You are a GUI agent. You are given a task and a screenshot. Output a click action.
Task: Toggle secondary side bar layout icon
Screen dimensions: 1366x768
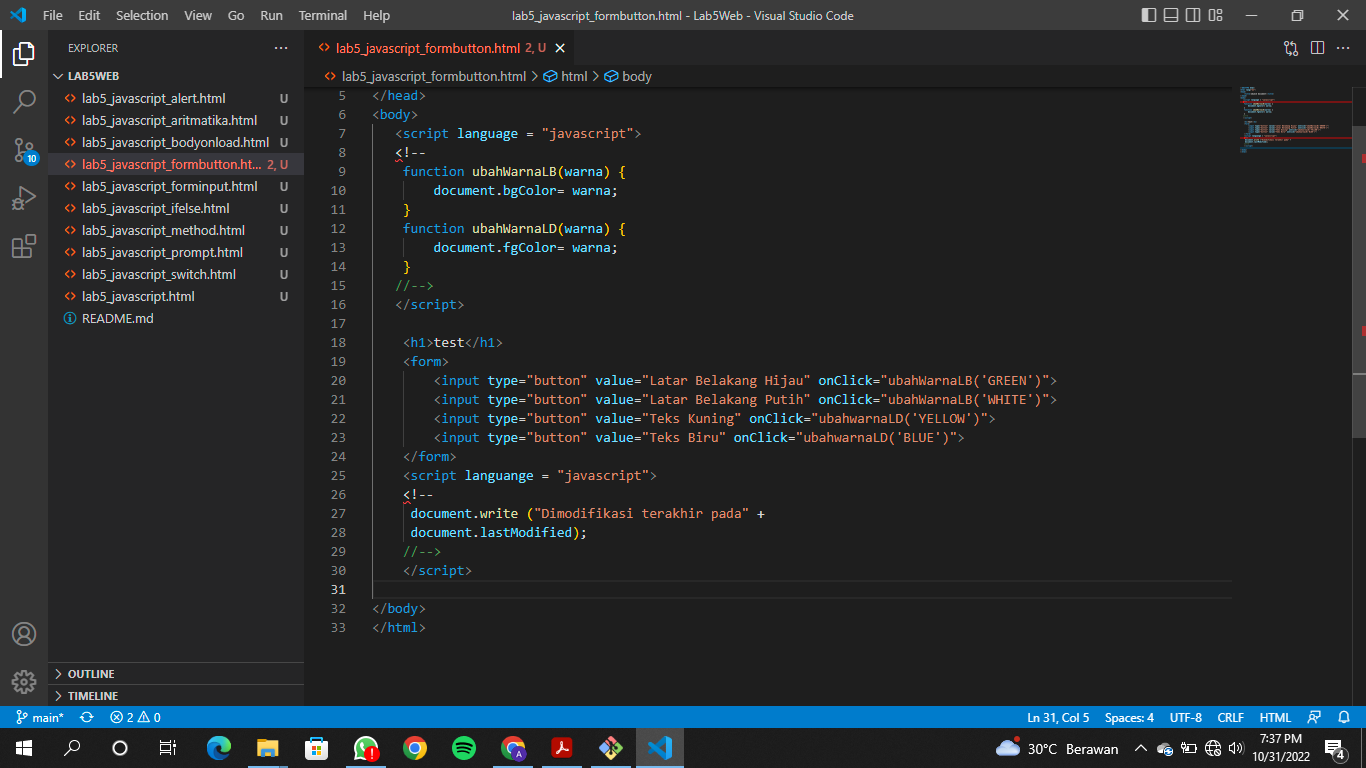[1194, 15]
